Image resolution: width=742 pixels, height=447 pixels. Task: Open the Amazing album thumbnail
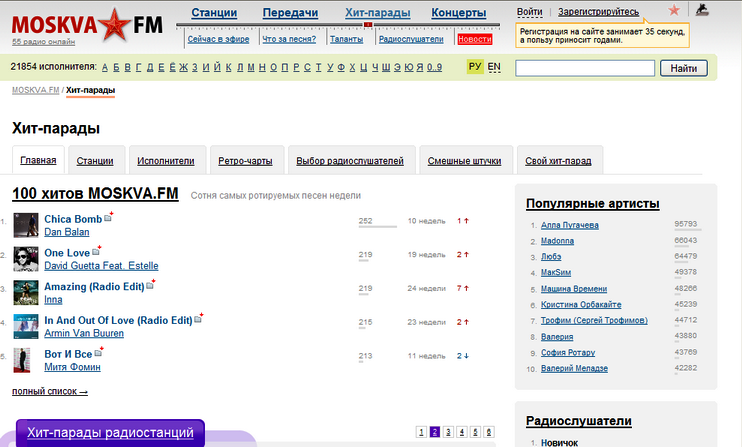click(x=26, y=292)
